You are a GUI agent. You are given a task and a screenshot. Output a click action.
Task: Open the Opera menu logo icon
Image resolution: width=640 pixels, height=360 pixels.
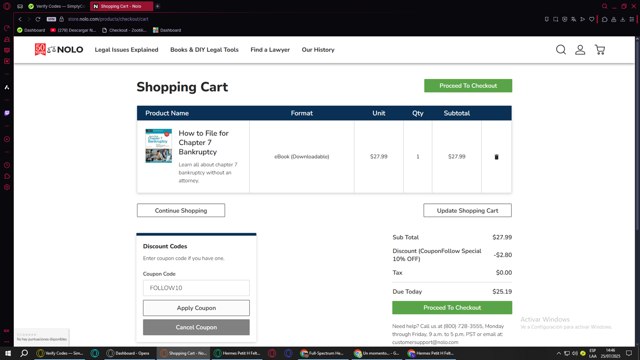pos(7,6)
